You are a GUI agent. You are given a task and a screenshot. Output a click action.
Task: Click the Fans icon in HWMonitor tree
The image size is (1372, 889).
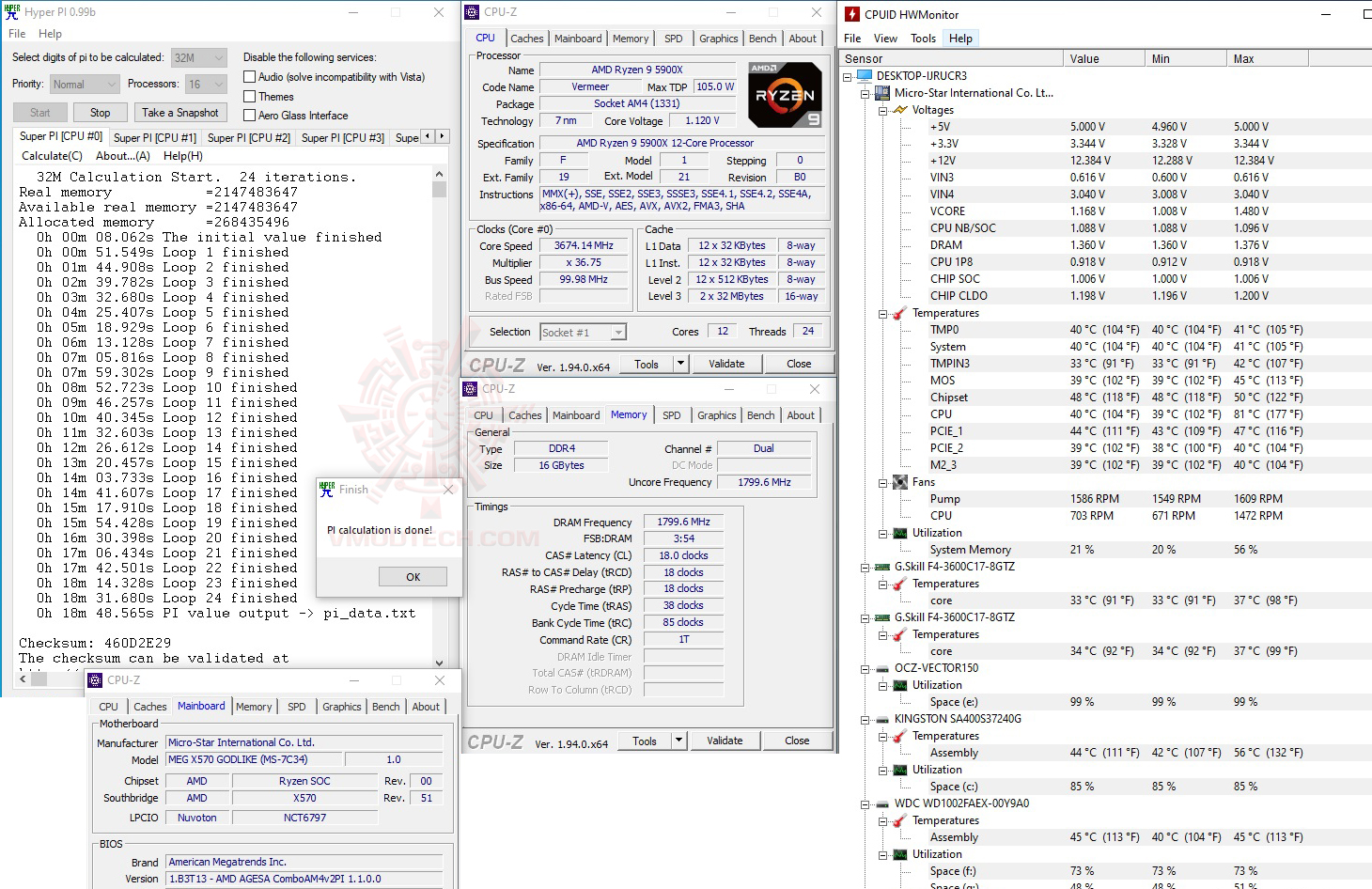pyautogui.click(x=899, y=482)
